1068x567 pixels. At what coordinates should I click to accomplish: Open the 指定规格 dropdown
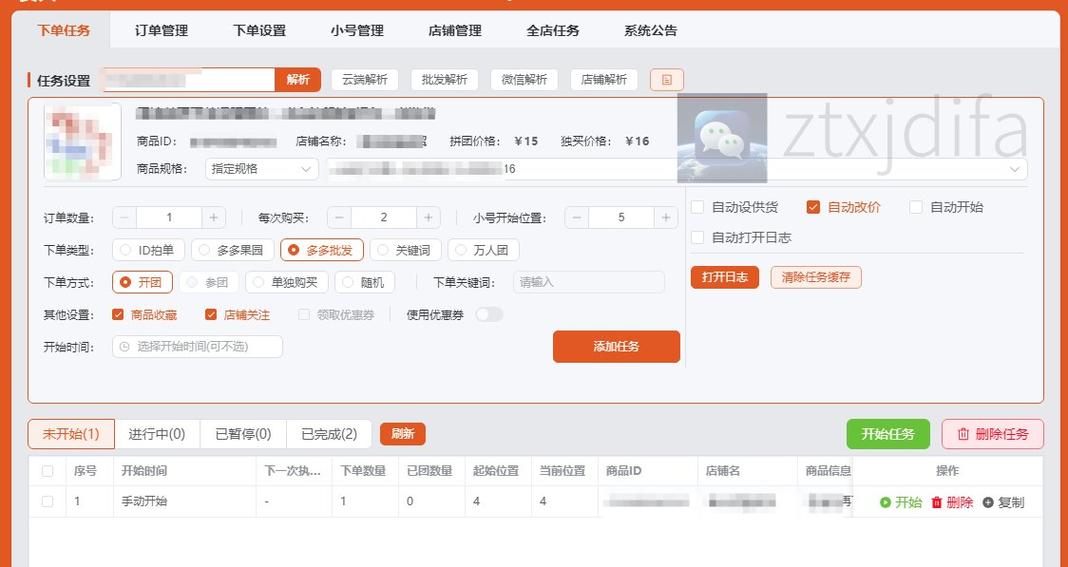[x=262, y=169]
